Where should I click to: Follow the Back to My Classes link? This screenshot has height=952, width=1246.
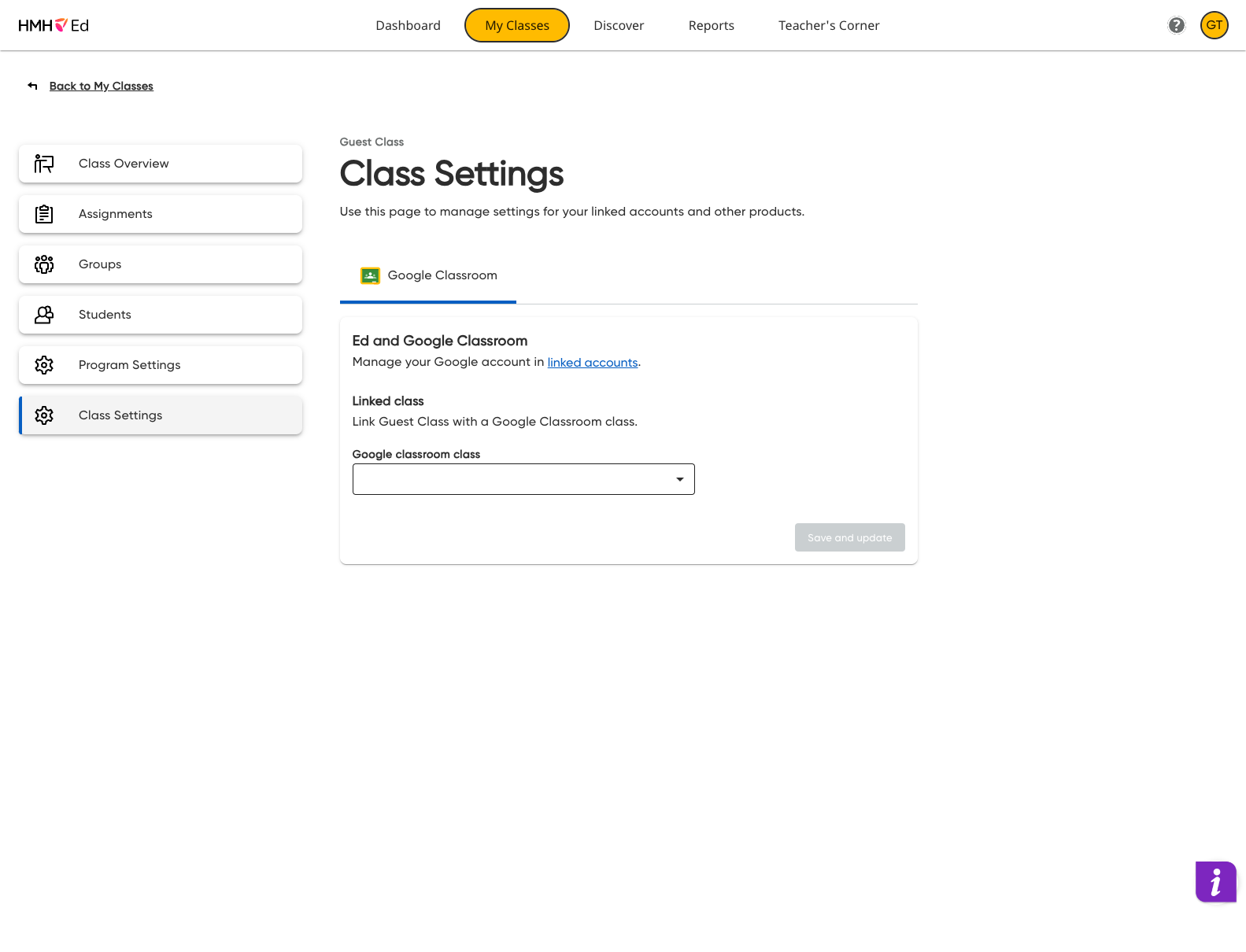tap(102, 86)
